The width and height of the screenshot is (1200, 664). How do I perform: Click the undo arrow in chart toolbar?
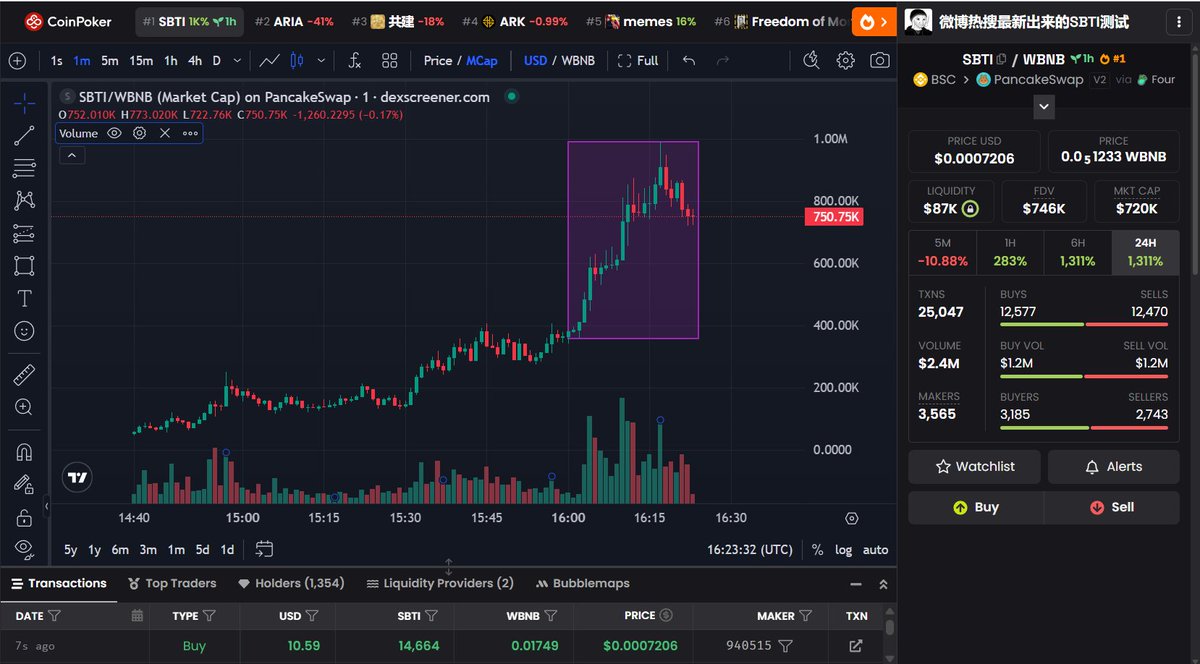[x=689, y=60]
